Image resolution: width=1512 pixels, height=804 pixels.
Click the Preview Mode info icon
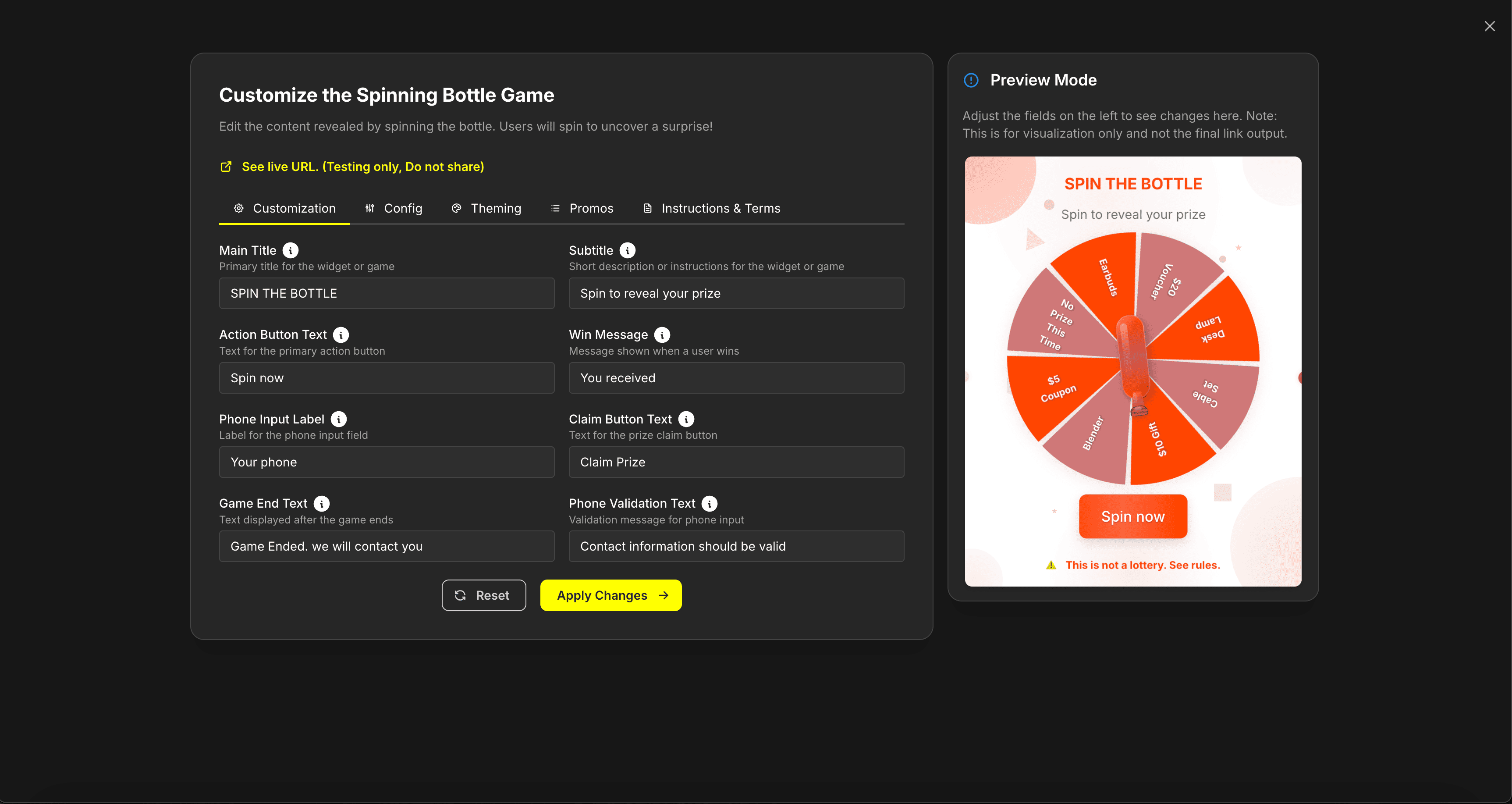[x=971, y=80]
